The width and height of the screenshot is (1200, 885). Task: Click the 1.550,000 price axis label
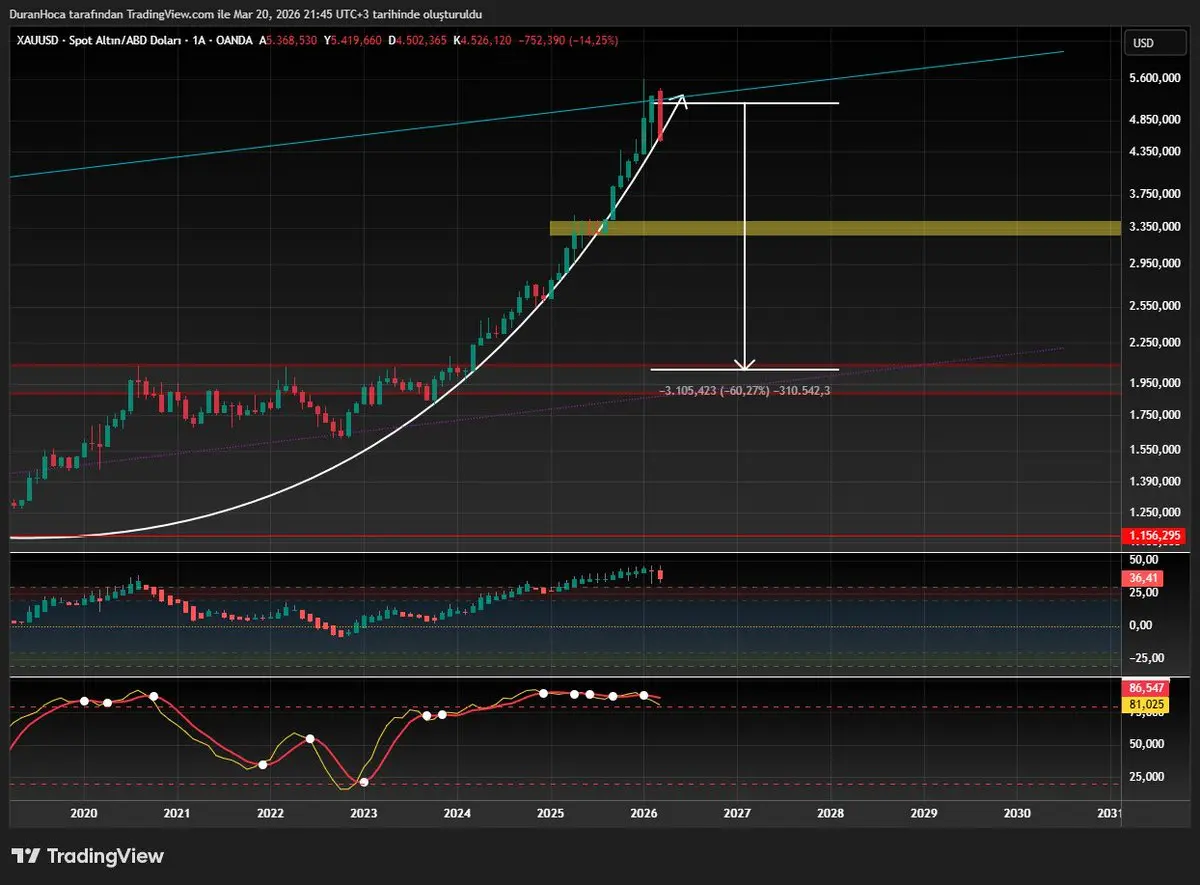(1157, 451)
